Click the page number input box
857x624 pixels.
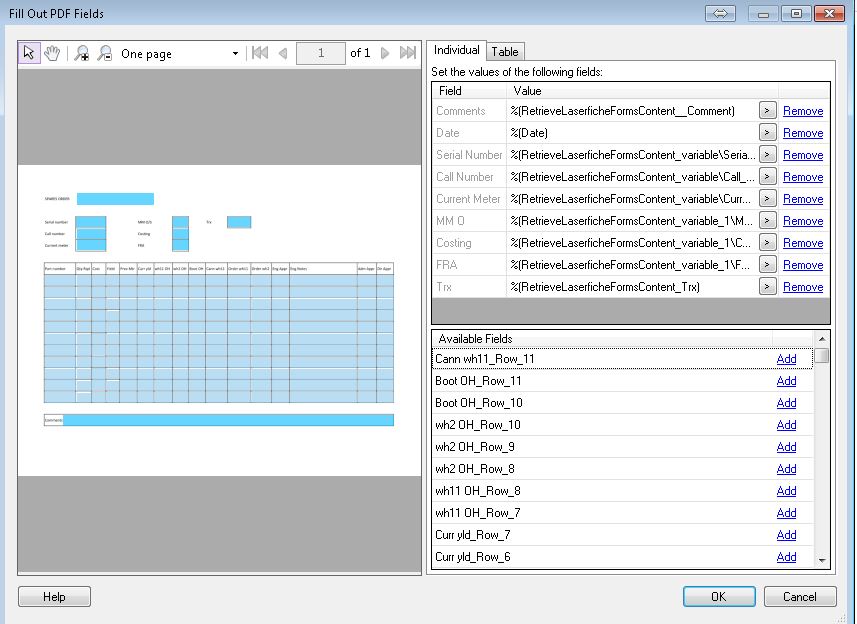pyautogui.click(x=321, y=53)
